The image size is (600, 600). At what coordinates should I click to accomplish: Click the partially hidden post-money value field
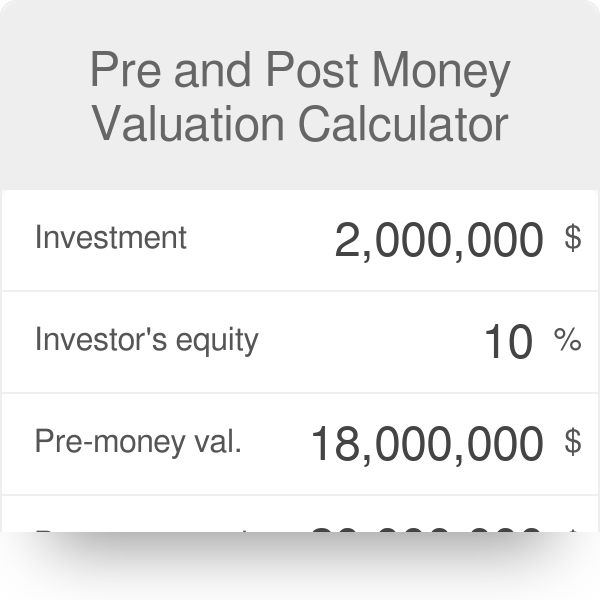pos(427,528)
